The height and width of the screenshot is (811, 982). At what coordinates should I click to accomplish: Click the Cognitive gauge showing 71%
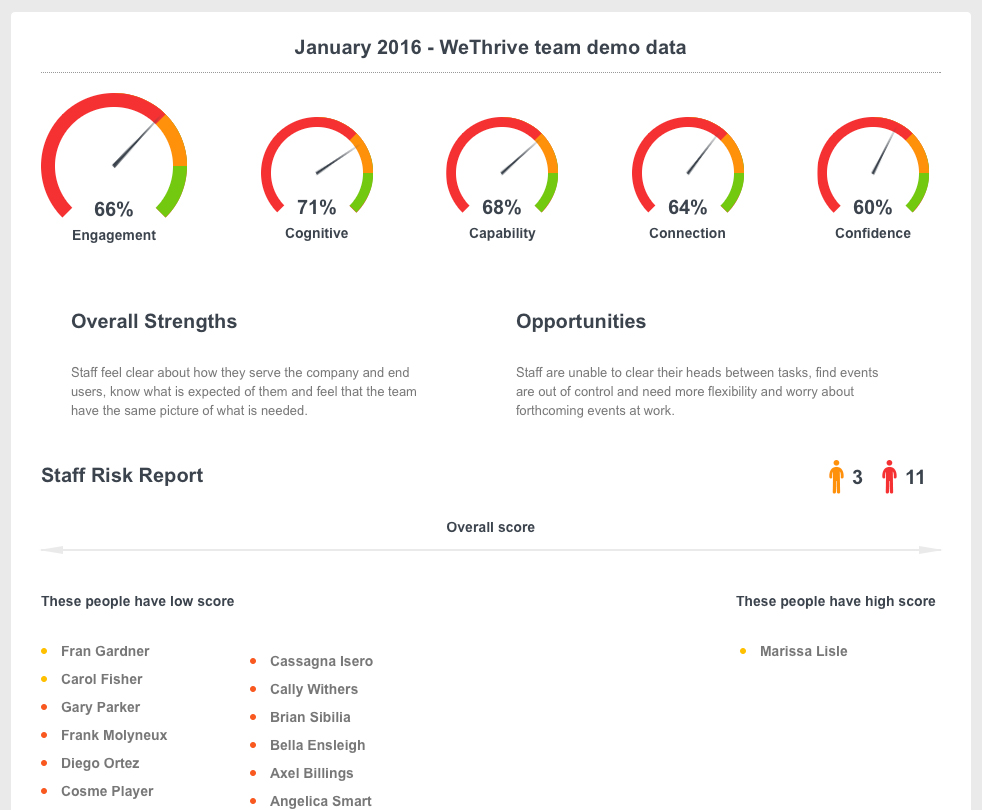coord(316,165)
